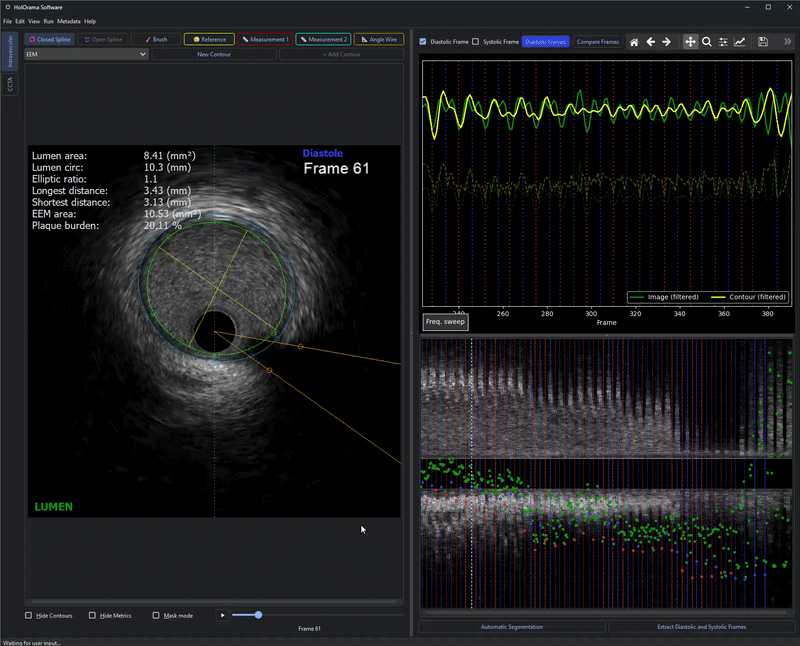Click the x-axis tick label 300
This screenshot has height=646, width=800.
(591, 314)
